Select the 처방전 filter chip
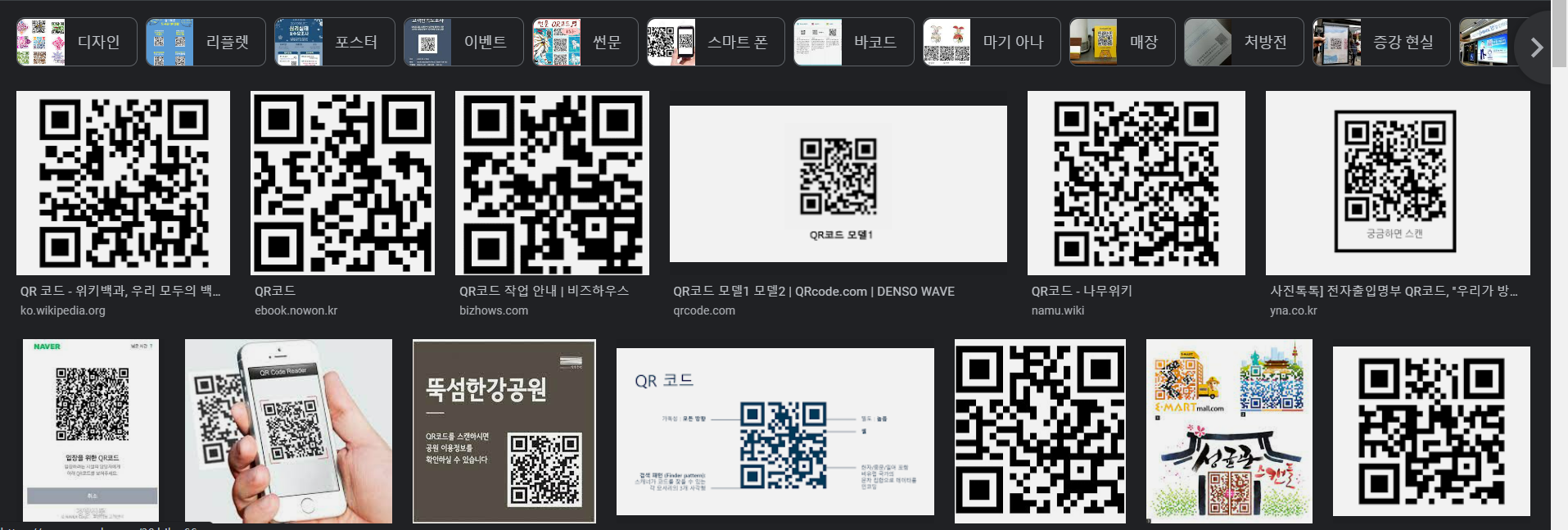The width and height of the screenshot is (1568, 530). (1244, 42)
